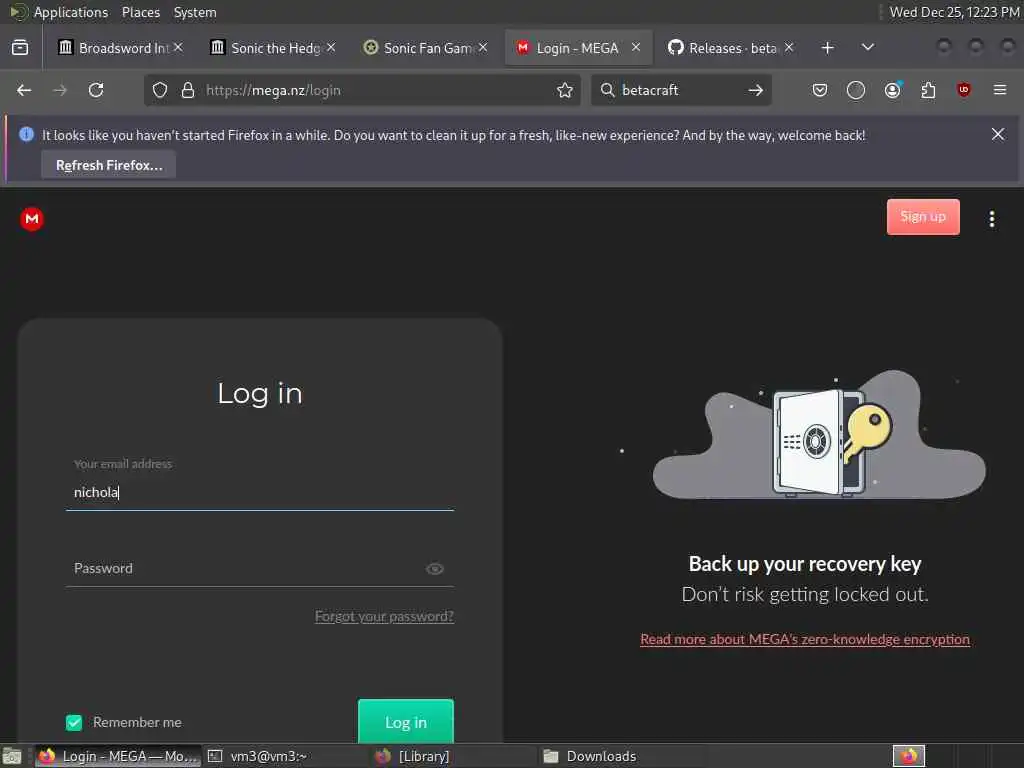1024x768 pixels.
Task: Click the padlock site security icon
Action: click(x=188, y=90)
